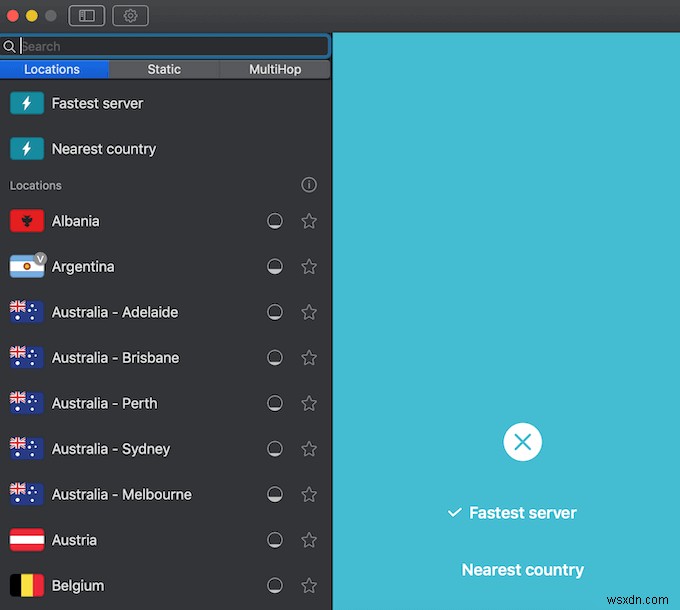Image resolution: width=680 pixels, height=610 pixels.
Task: Switch to the Static tab
Action: coord(164,69)
